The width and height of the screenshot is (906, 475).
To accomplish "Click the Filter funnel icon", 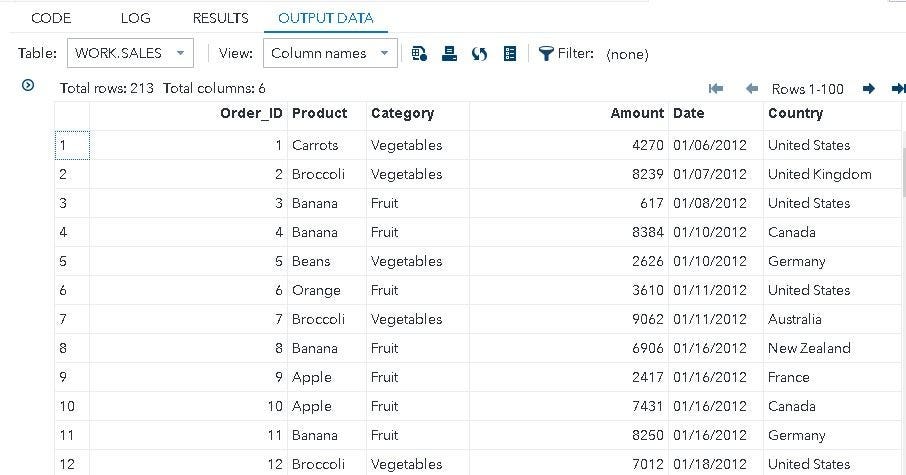I will (x=546, y=54).
